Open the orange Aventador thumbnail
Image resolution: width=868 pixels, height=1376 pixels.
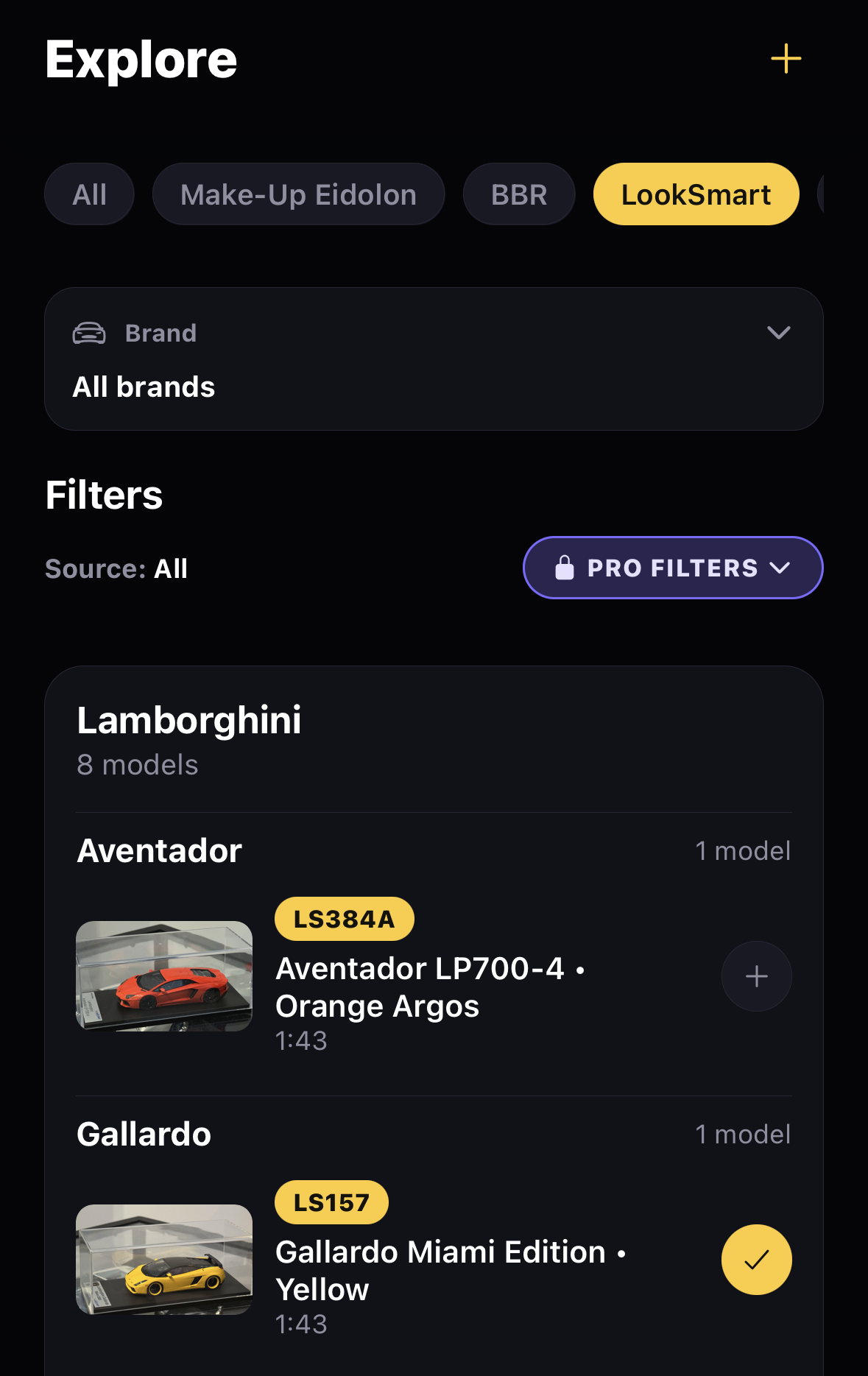click(x=164, y=976)
